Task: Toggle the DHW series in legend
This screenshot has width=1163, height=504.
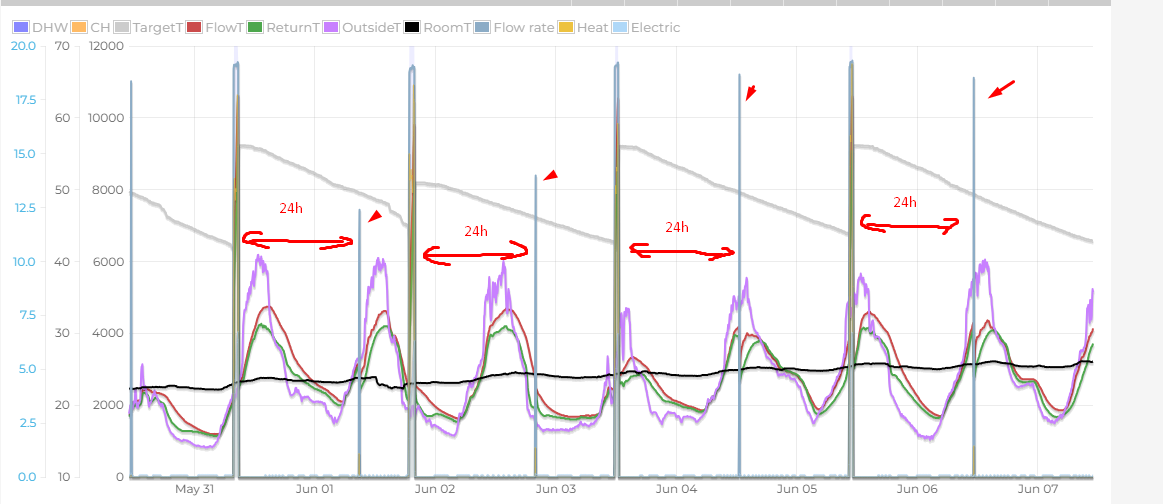Action: (x=46, y=28)
